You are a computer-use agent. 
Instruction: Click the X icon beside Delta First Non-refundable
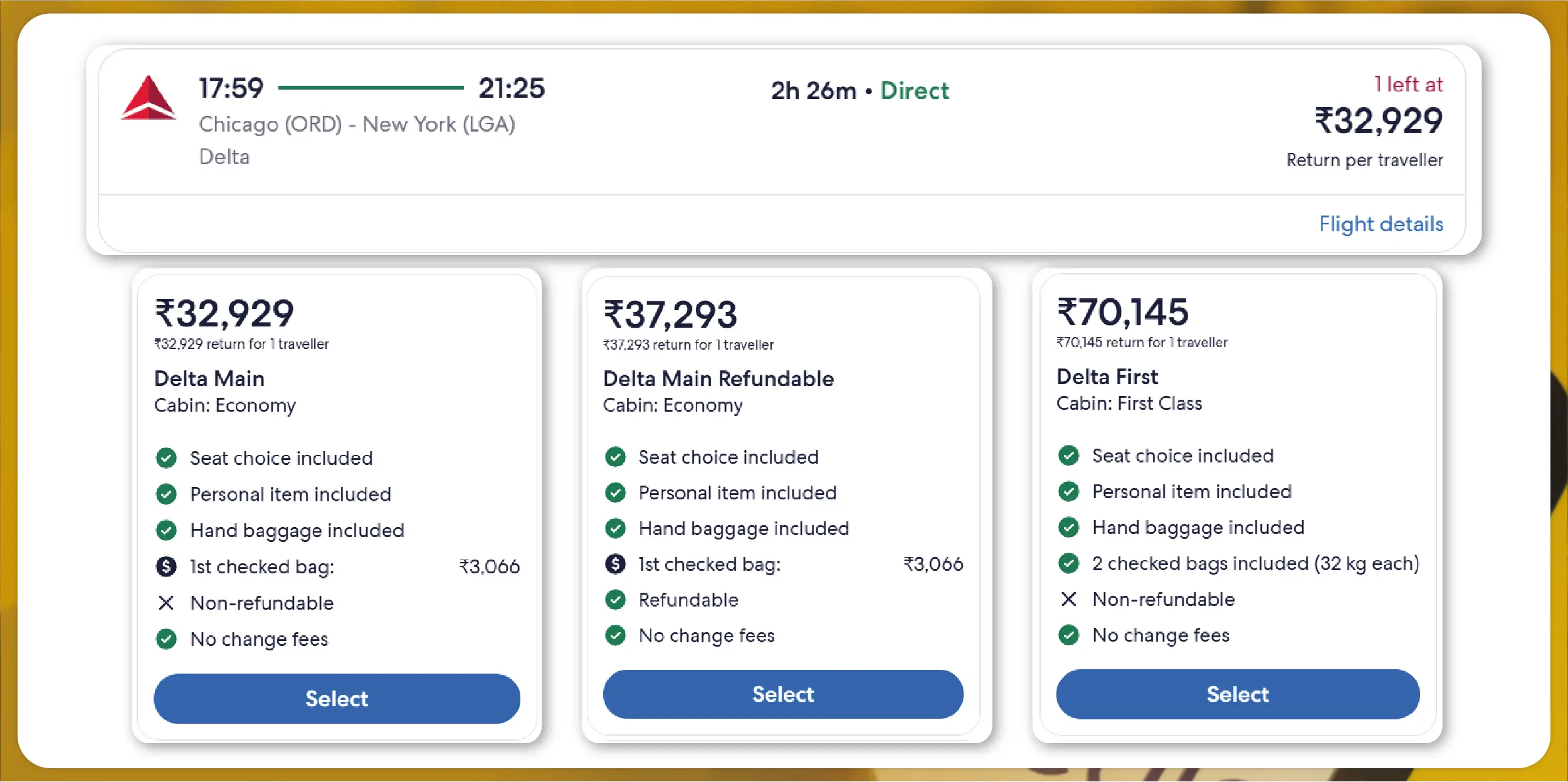click(x=1068, y=599)
